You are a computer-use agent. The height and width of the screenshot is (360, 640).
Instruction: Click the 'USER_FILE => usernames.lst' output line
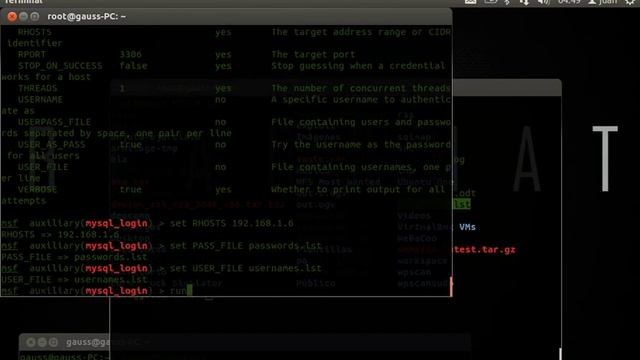click(74, 280)
